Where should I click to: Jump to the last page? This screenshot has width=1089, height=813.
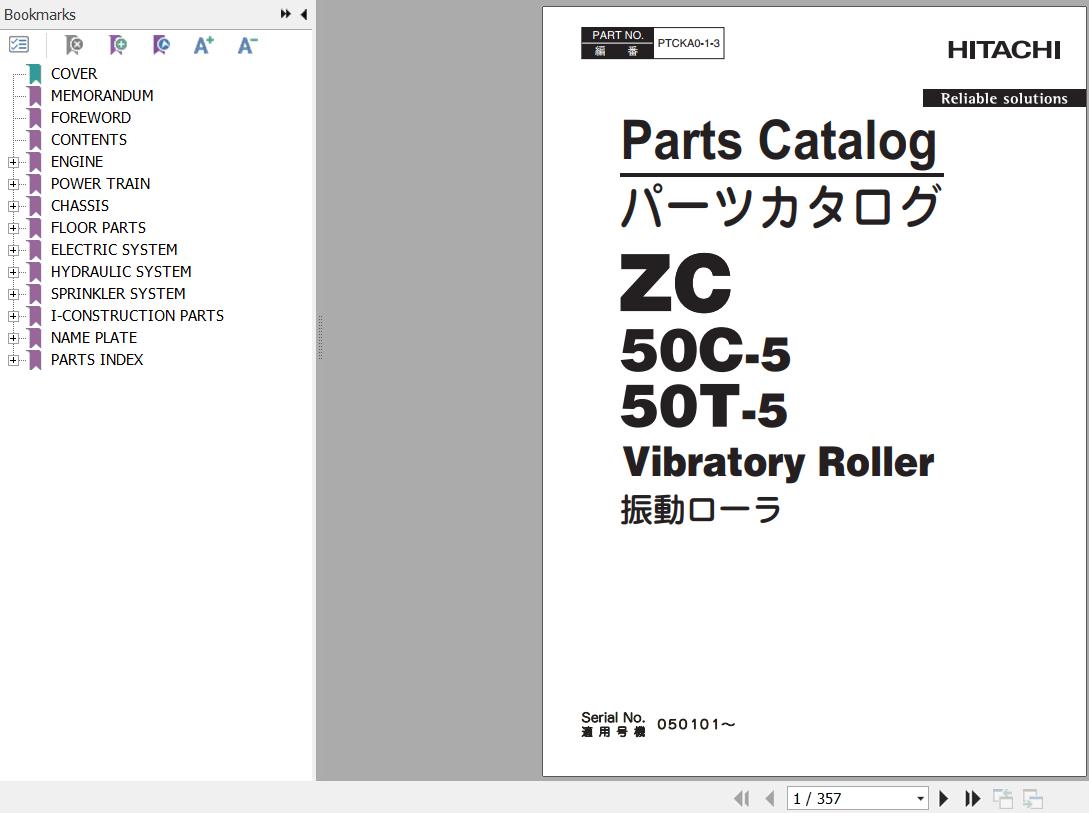coord(972,798)
